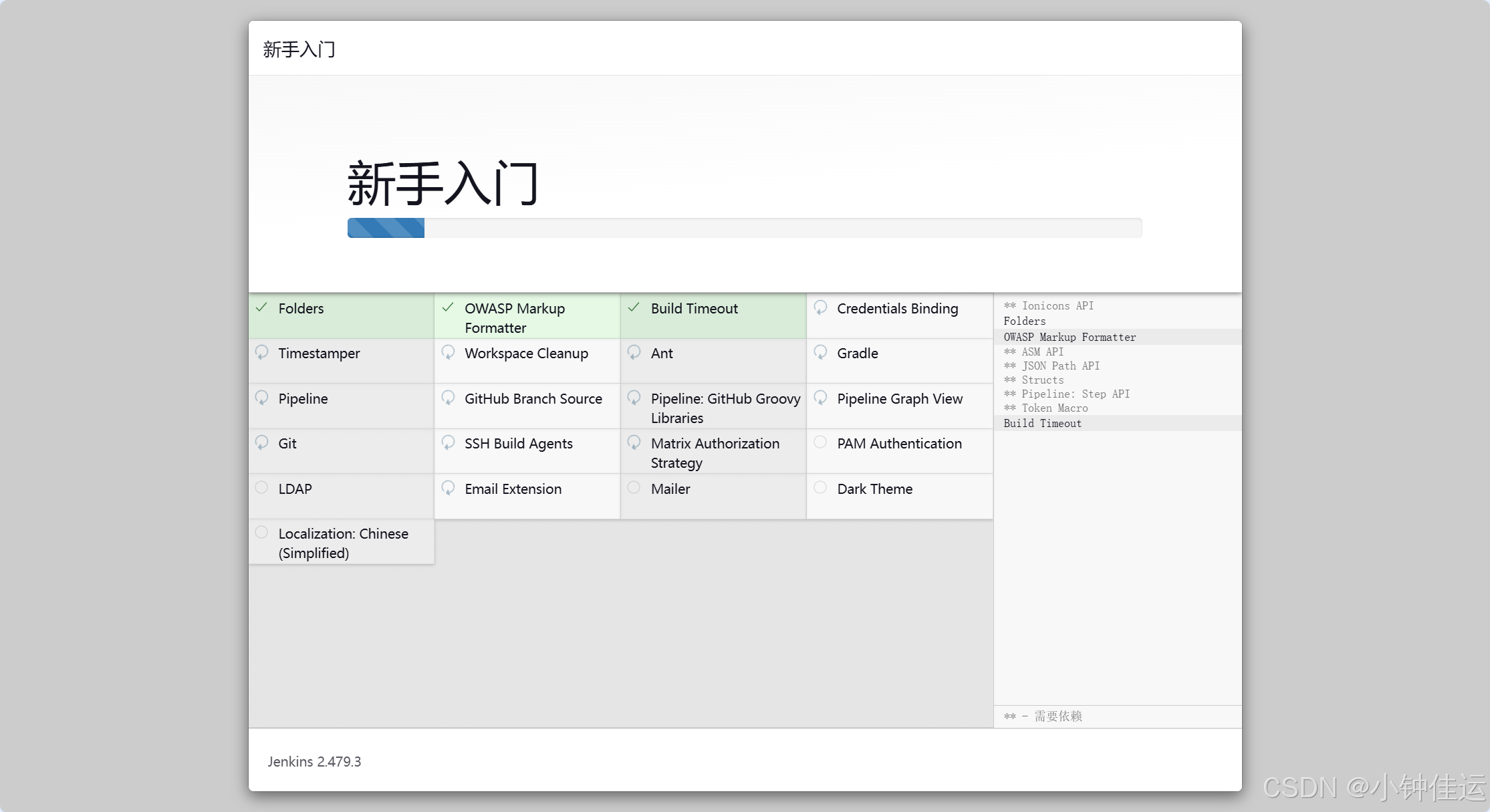This screenshot has width=1490, height=812.
Task: Click the checkmark icon next to Folders
Action: click(261, 307)
